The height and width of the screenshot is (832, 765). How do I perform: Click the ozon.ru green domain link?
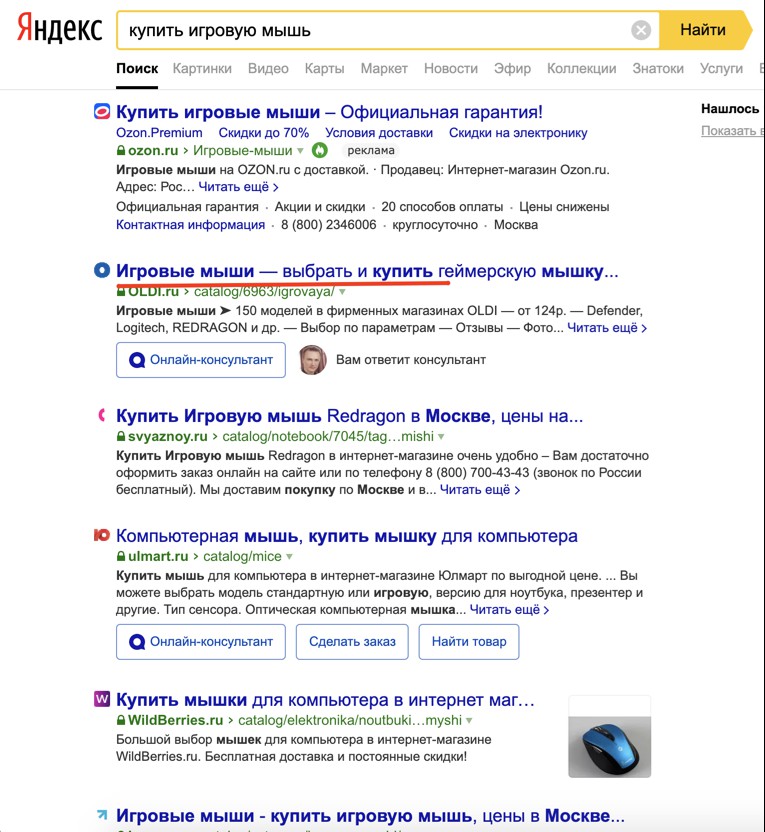point(153,151)
